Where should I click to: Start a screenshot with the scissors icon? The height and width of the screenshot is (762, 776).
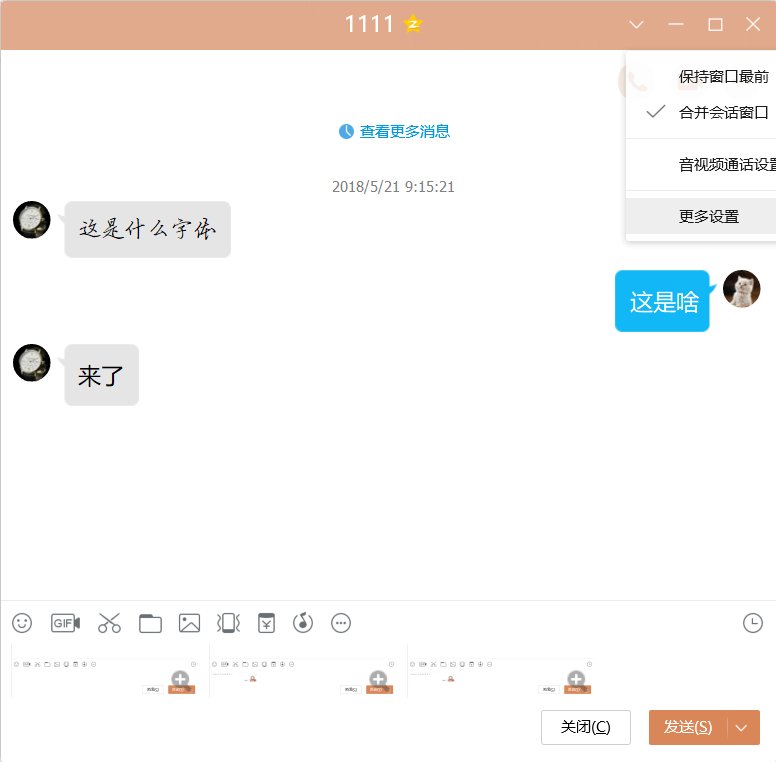tap(109, 623)
